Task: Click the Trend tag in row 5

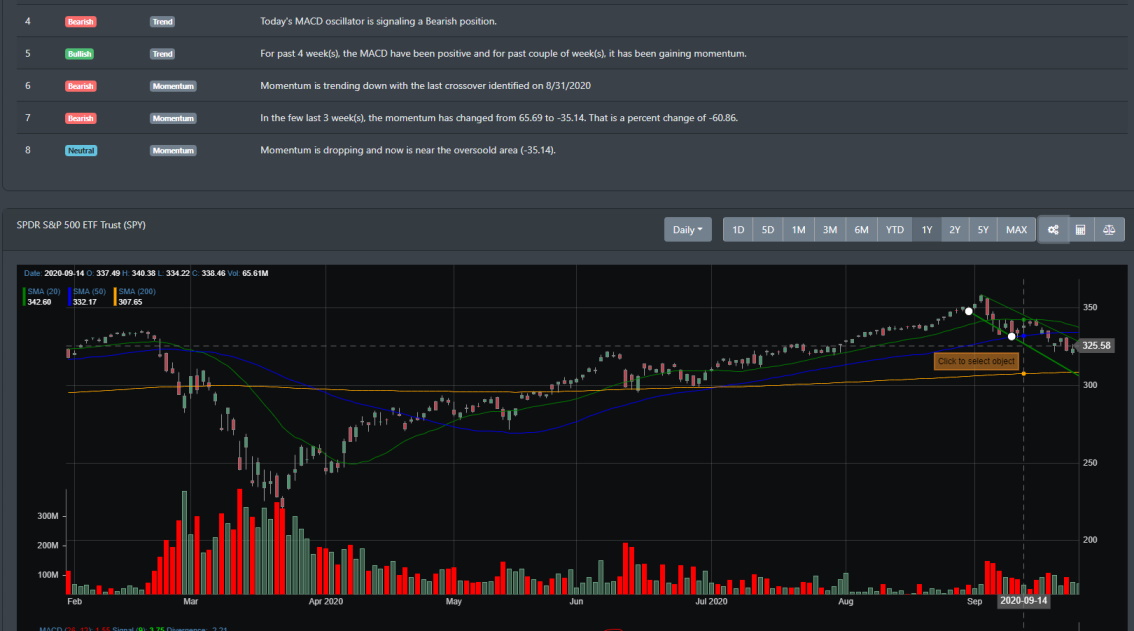Action: coord(162,54)
